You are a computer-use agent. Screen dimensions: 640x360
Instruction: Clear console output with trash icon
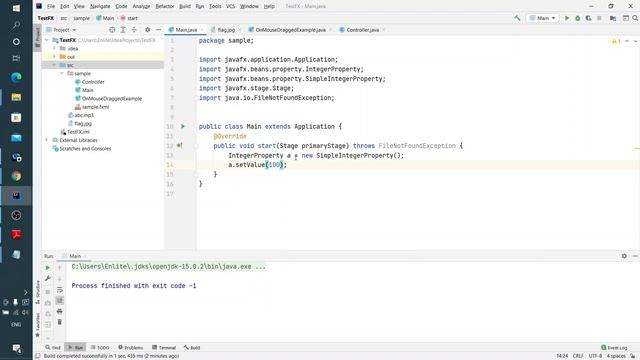60,322
